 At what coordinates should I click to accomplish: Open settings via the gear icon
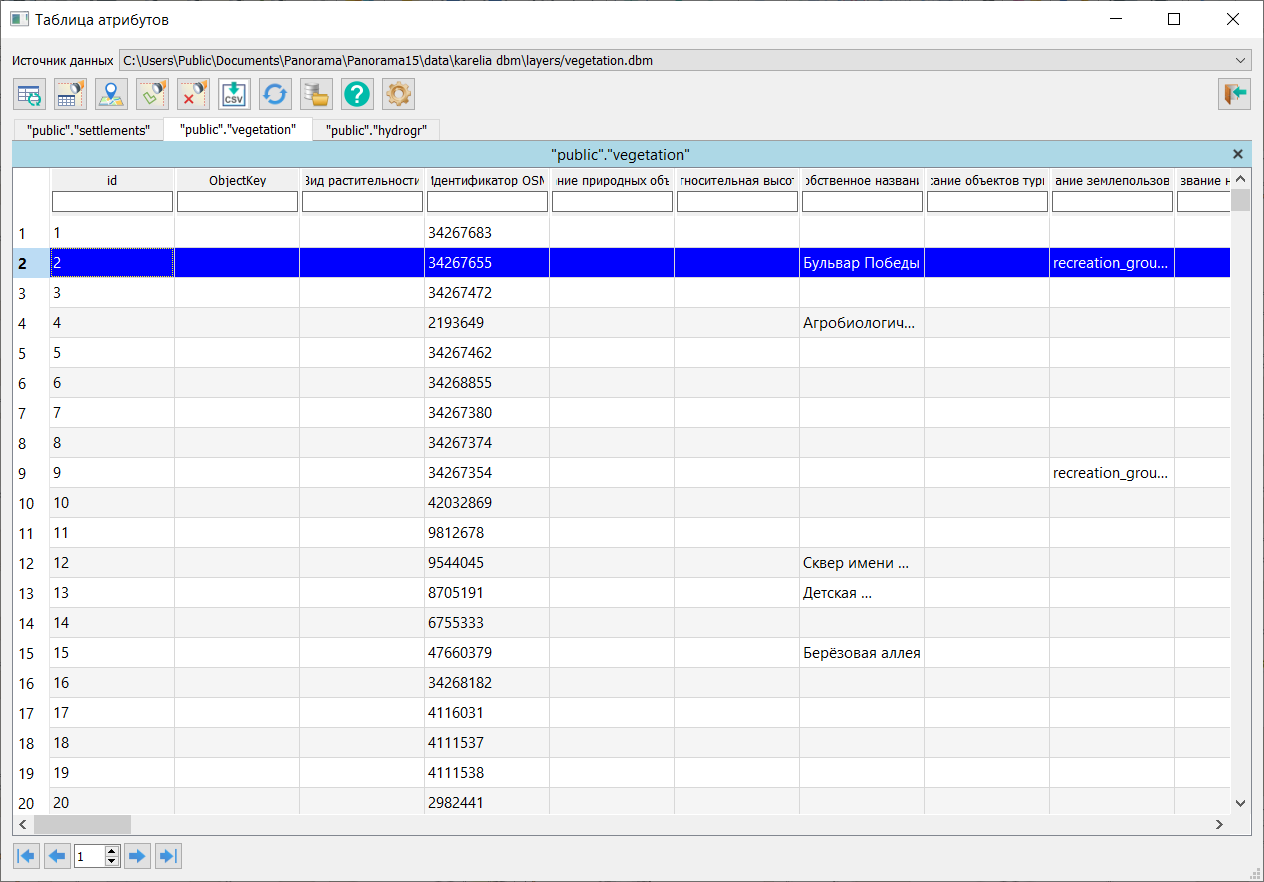[x=398, y=94]
